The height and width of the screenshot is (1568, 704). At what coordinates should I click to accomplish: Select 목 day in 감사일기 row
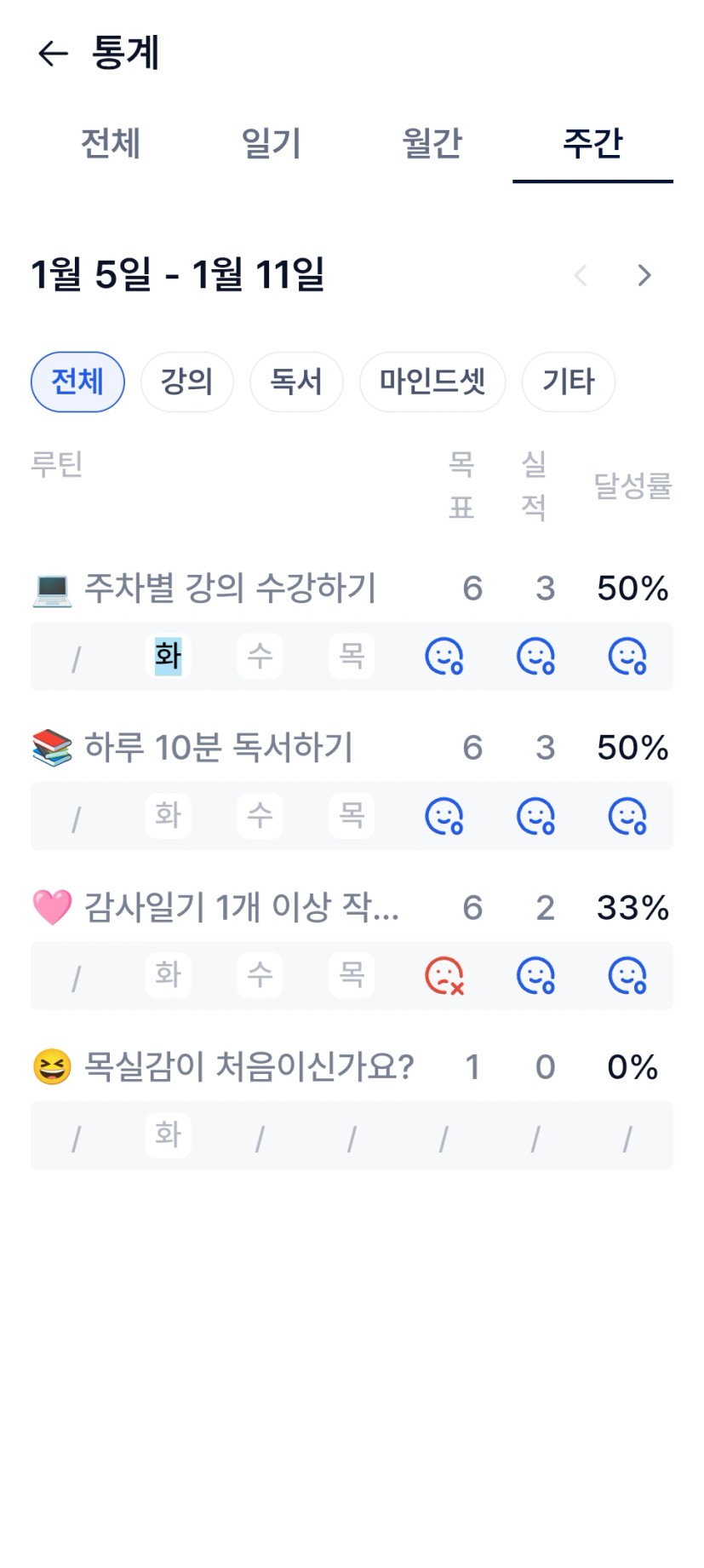click(x=352, y=975)
